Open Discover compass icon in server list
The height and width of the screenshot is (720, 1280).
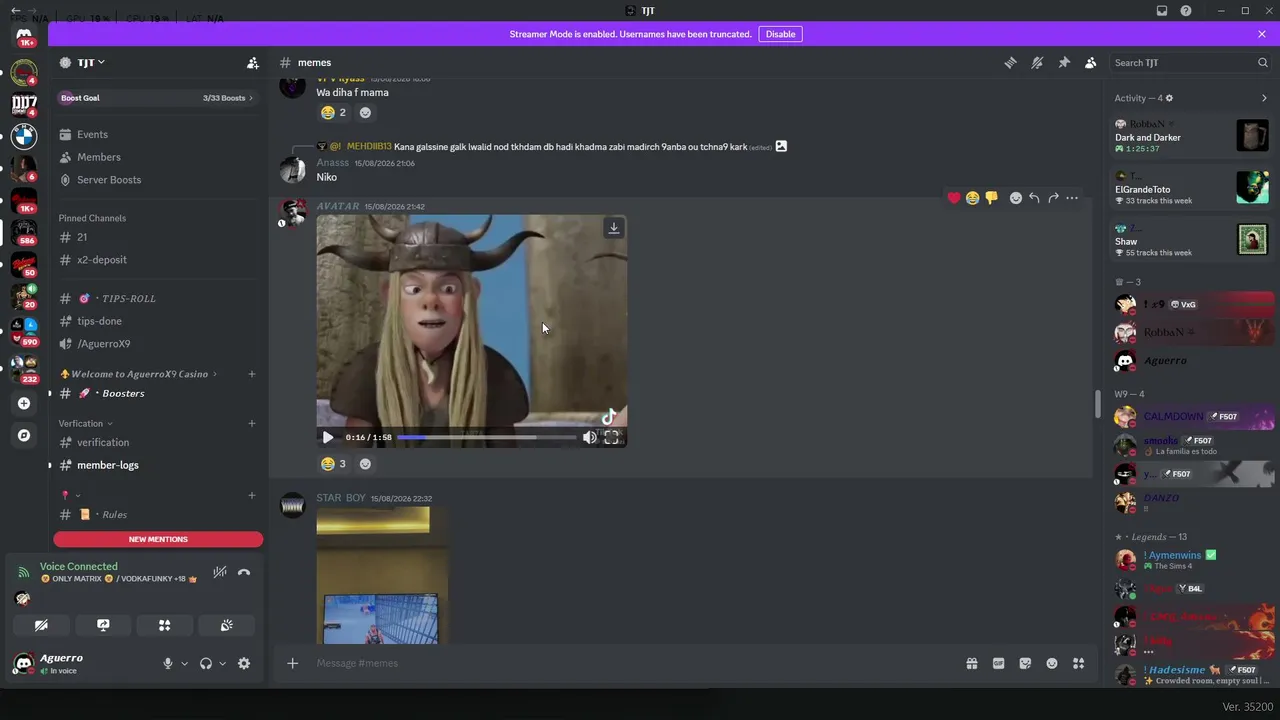24,436
